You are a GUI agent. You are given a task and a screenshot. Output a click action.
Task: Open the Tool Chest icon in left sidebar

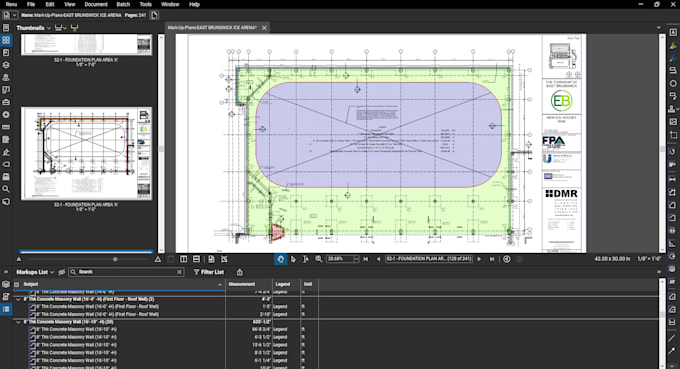click(x=6, y=102)
